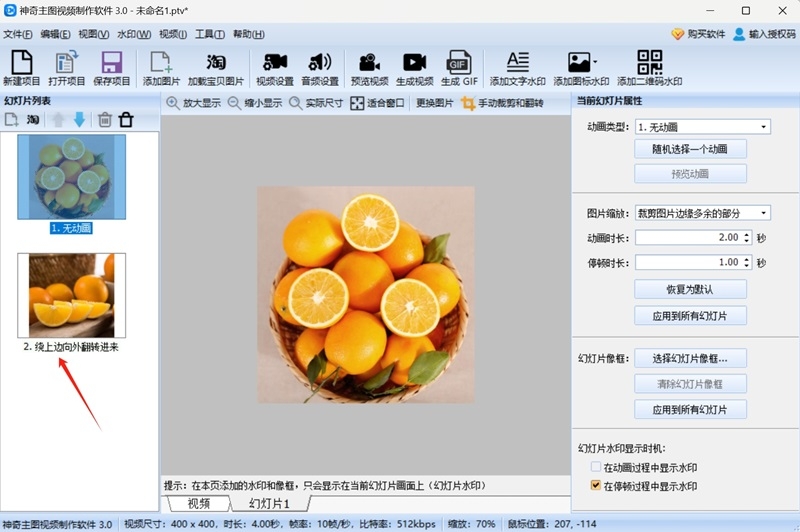Click 预览视频 to preview the video
The image size is (800, 532).
click(369, 67)
